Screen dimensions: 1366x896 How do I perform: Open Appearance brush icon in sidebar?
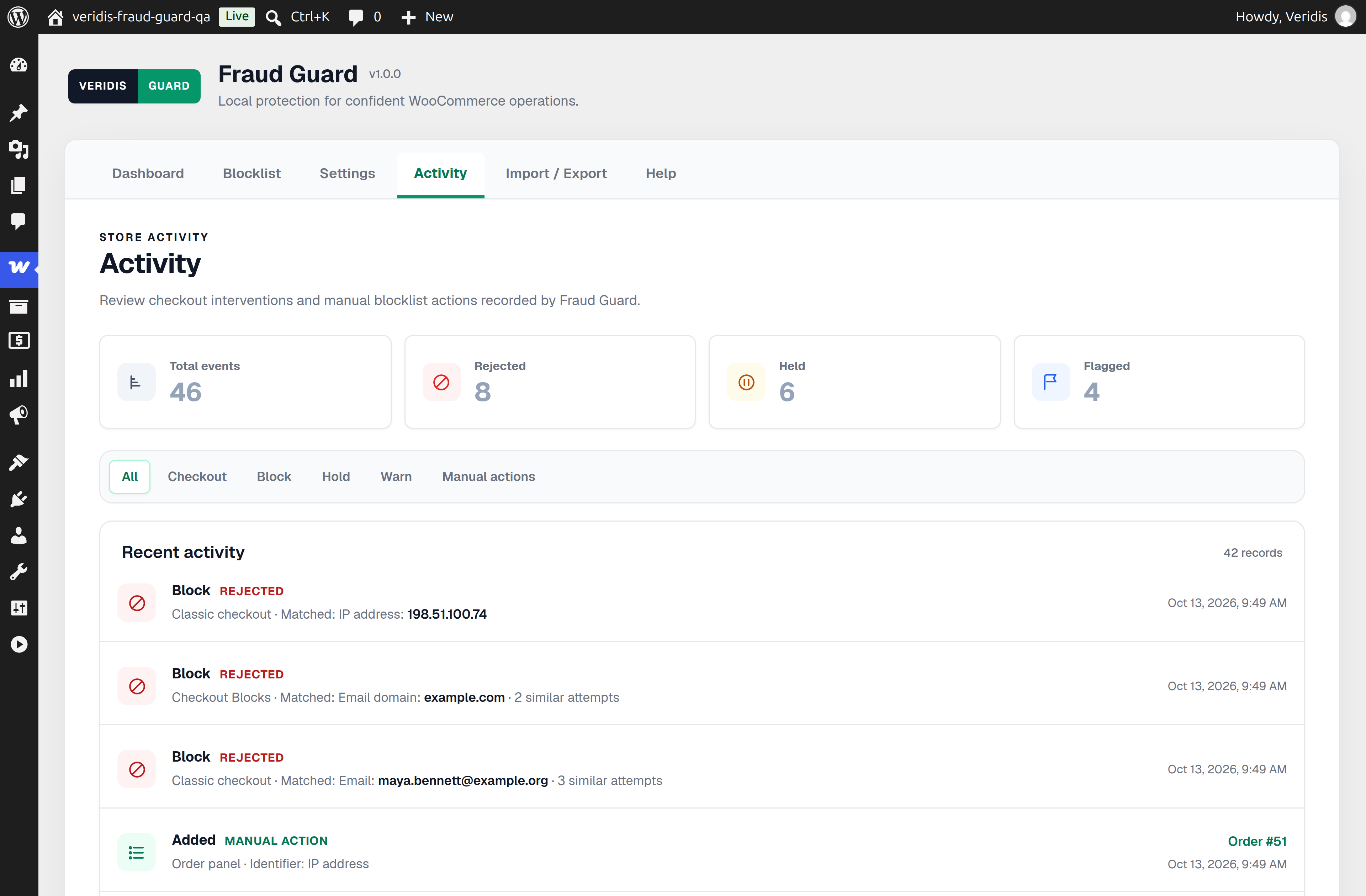[19, 462]
